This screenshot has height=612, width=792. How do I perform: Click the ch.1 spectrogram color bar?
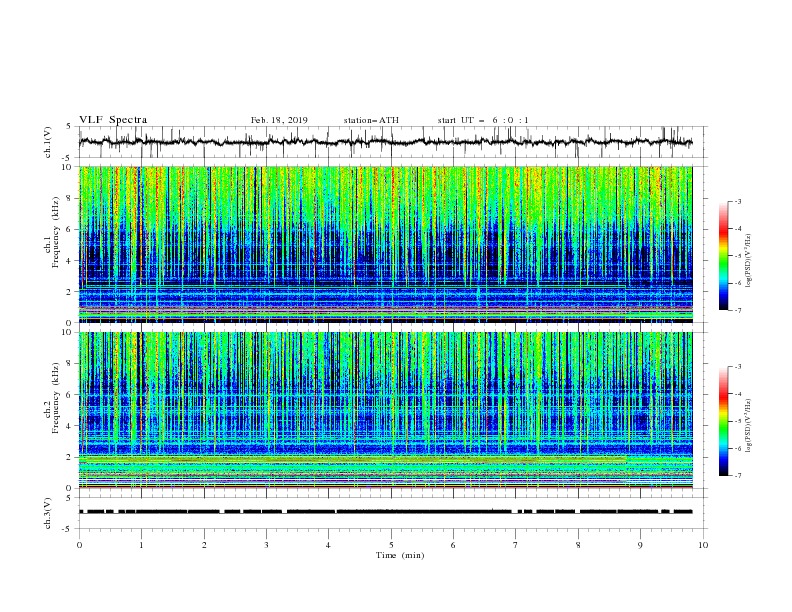coord(723,256)
